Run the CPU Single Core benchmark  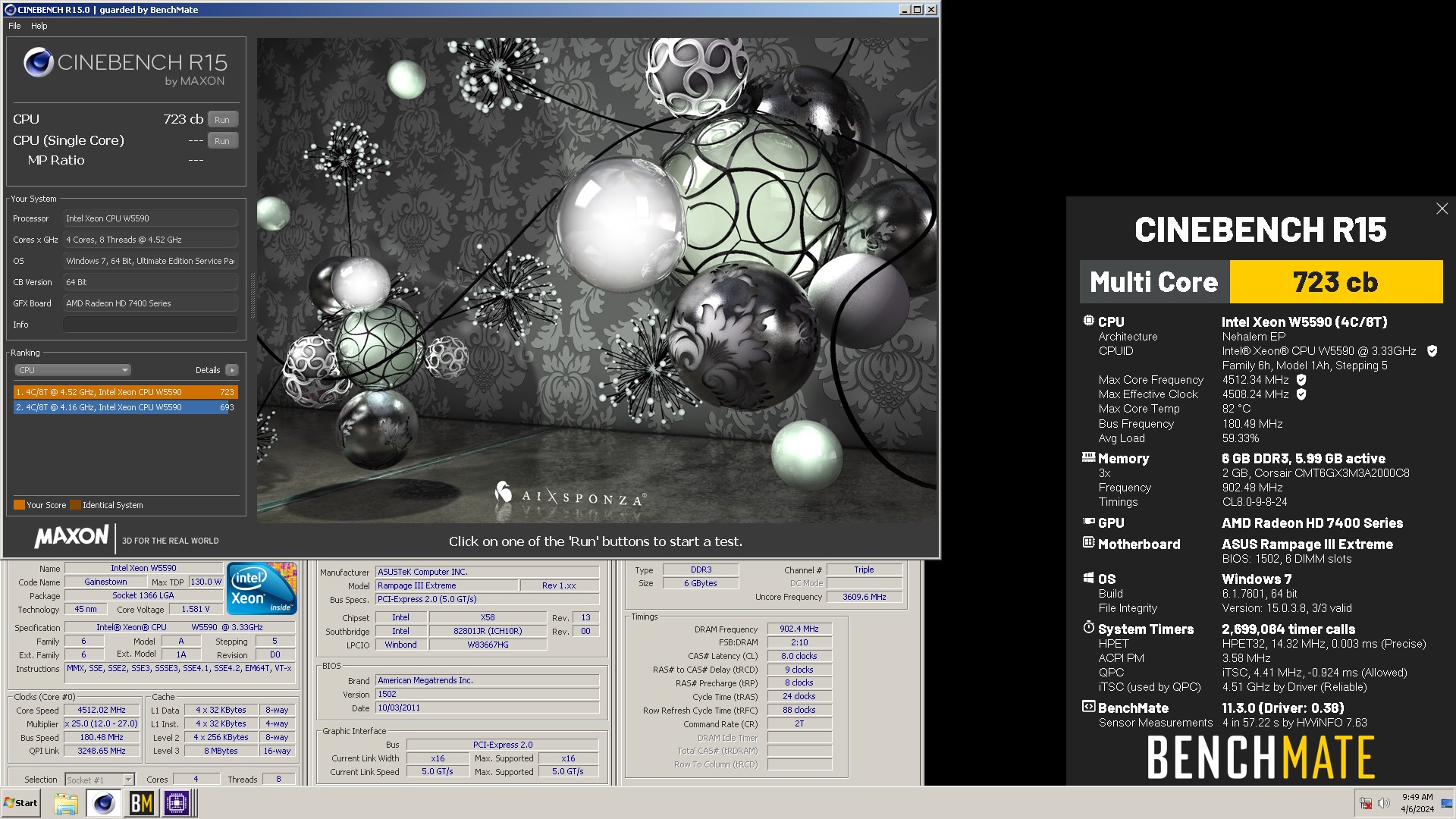[222, 141]
